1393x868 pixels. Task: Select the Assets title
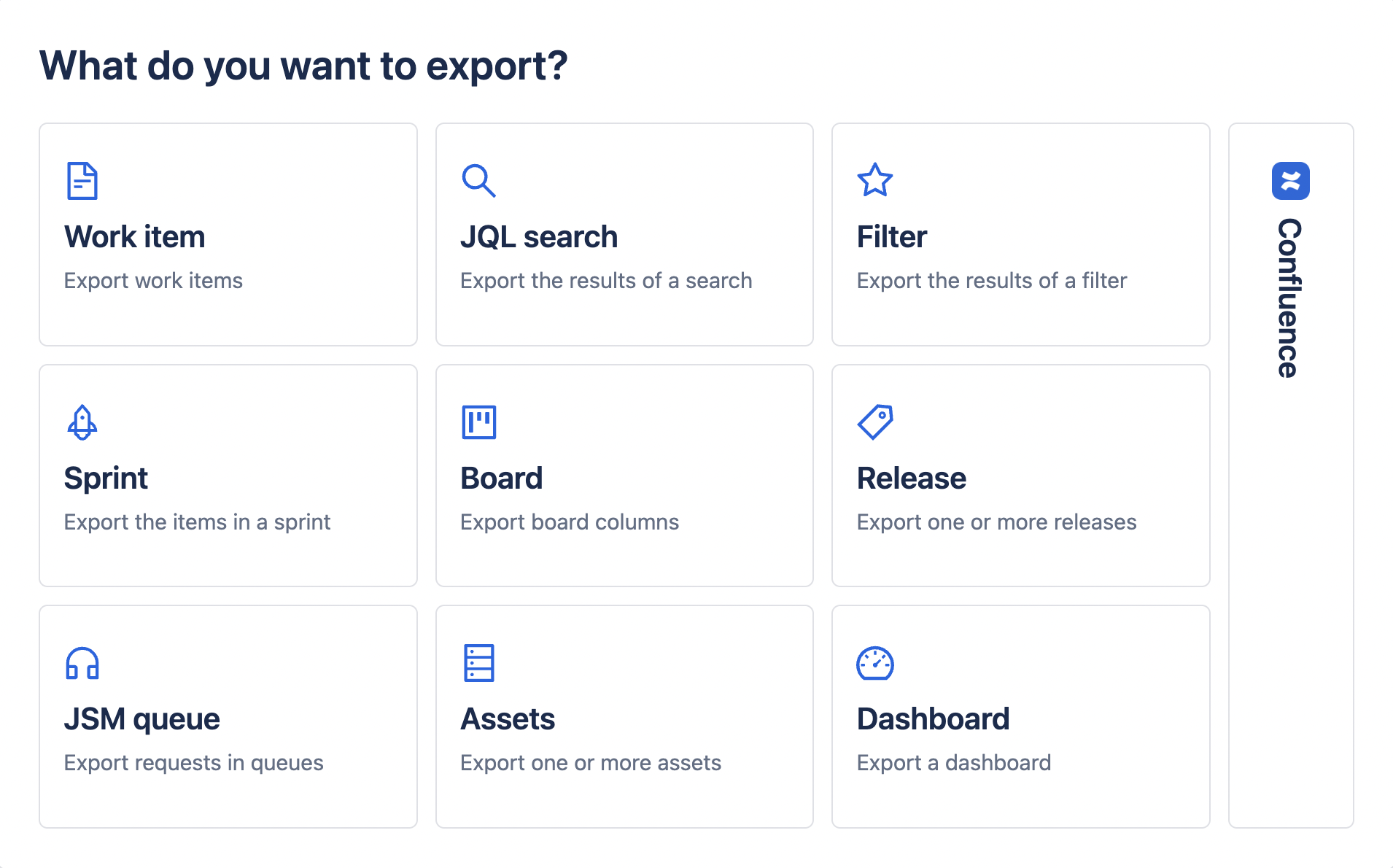[508, 719]
